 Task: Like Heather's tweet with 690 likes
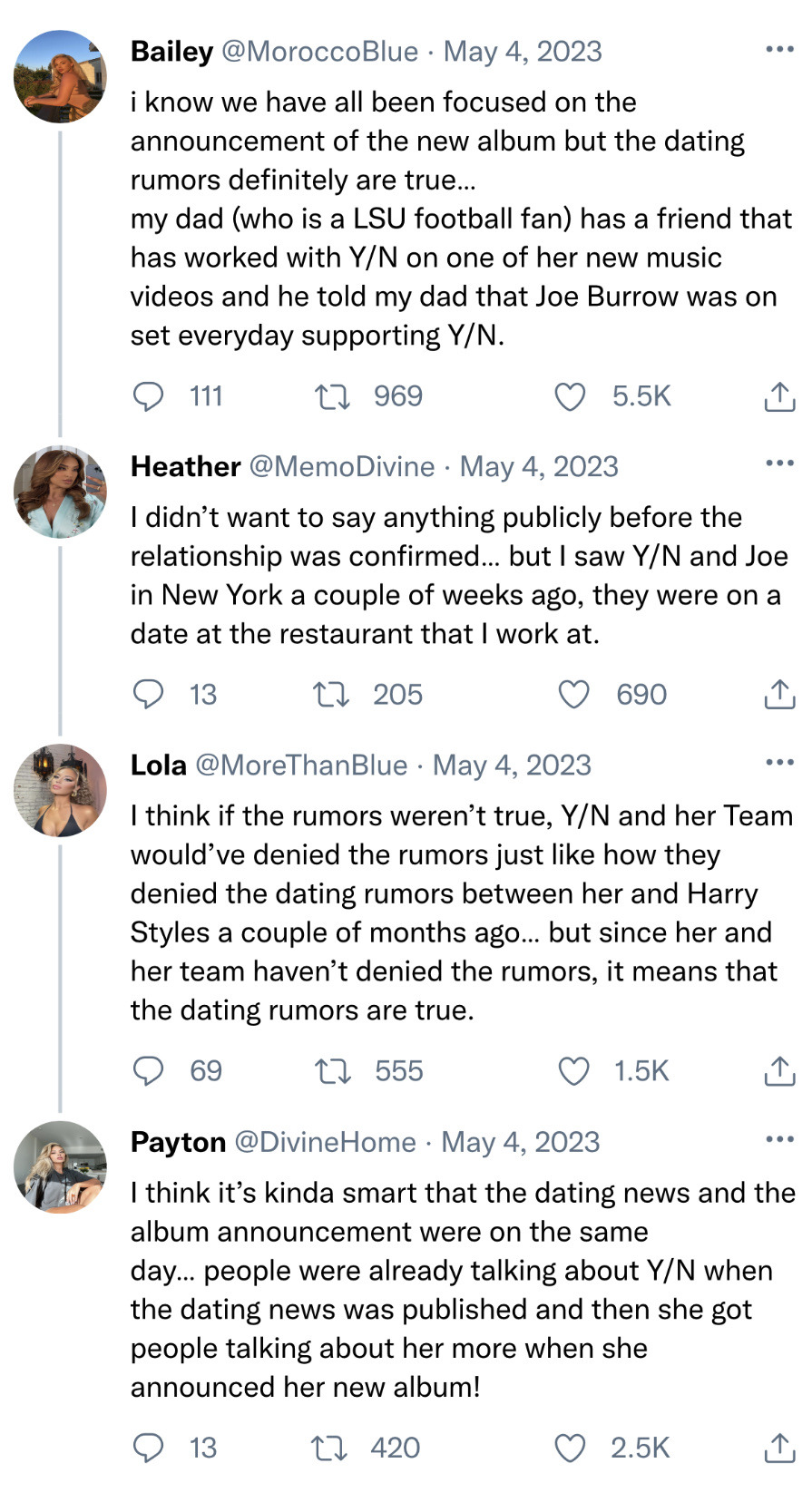coord(573,695)
